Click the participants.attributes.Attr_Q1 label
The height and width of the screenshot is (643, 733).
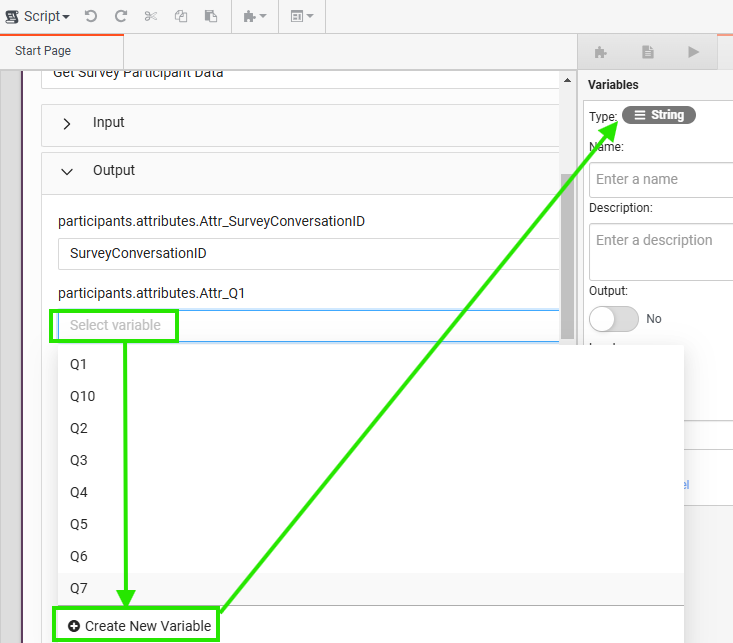(151, 293)
